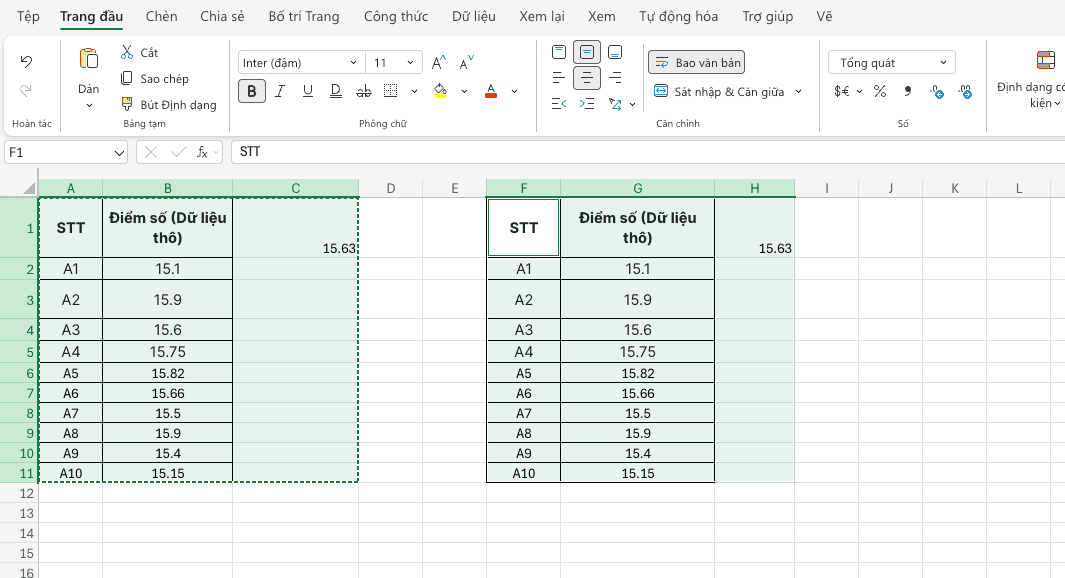This screenshot has width=1065, height=578.
Task: Open fill color dropdown arrow
Action: 465,91
